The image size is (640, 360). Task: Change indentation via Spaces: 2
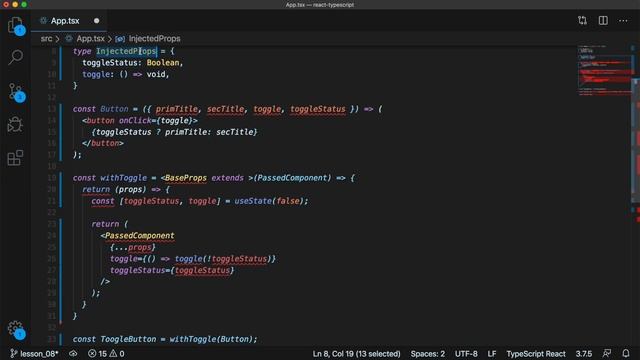click(427, 353)
